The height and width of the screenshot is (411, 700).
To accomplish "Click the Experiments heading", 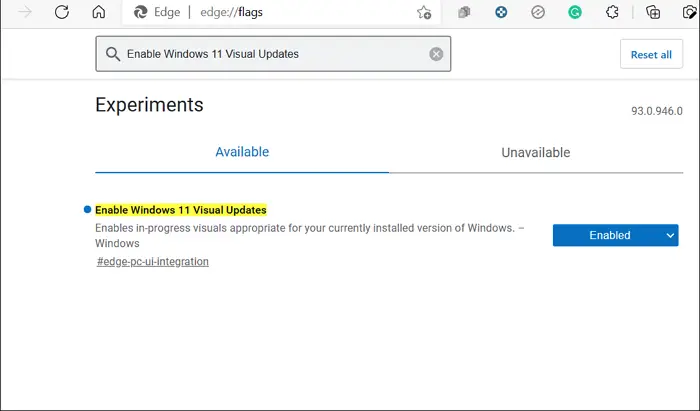I will click(149, 105).
